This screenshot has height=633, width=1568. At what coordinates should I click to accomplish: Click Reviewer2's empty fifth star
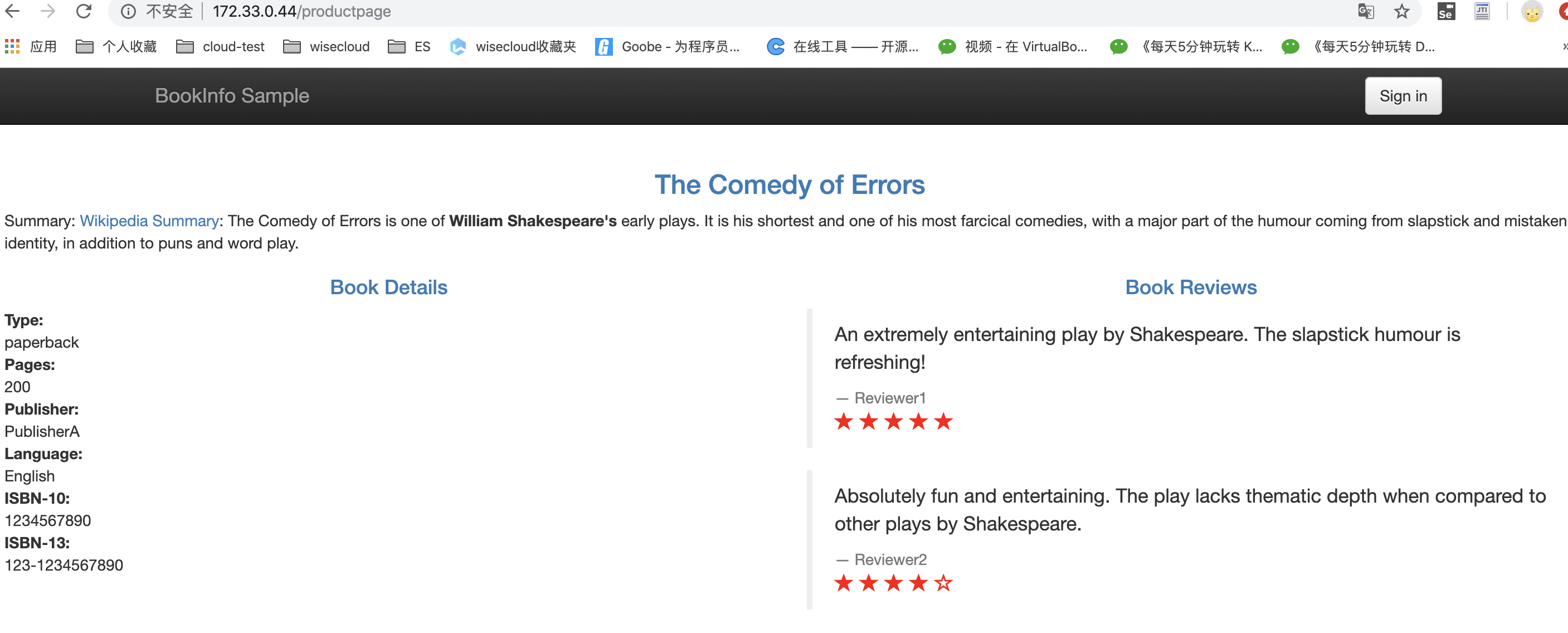(943, 582)
